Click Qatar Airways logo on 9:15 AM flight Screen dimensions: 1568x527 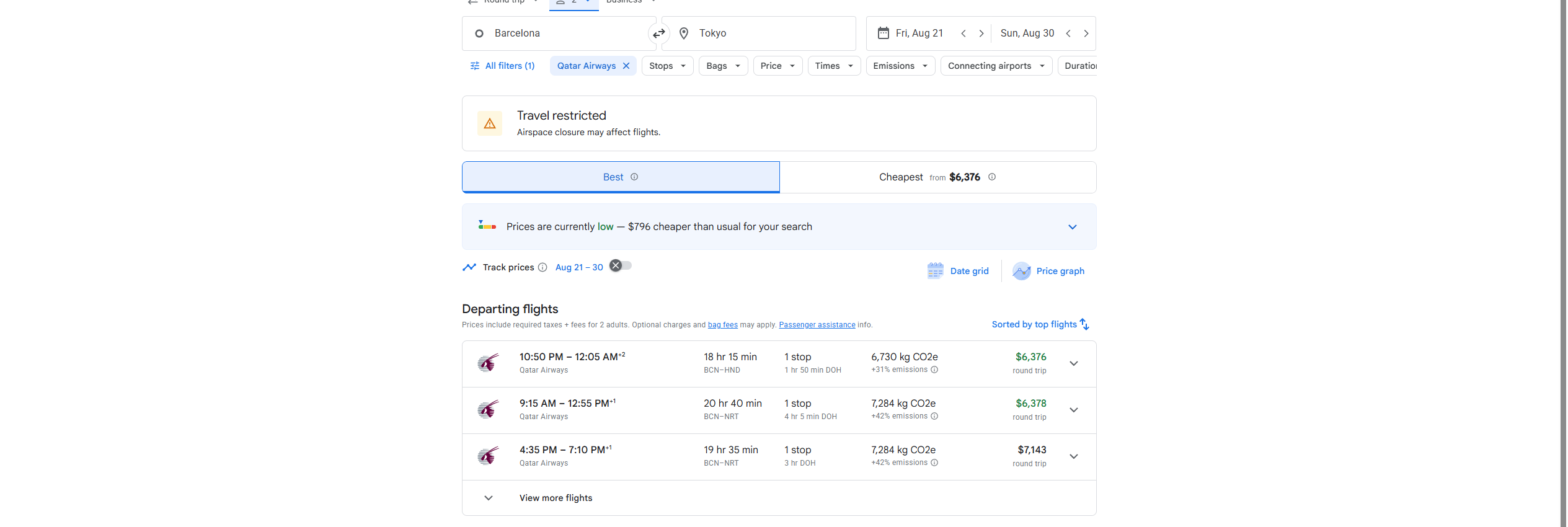pos(489,409)
